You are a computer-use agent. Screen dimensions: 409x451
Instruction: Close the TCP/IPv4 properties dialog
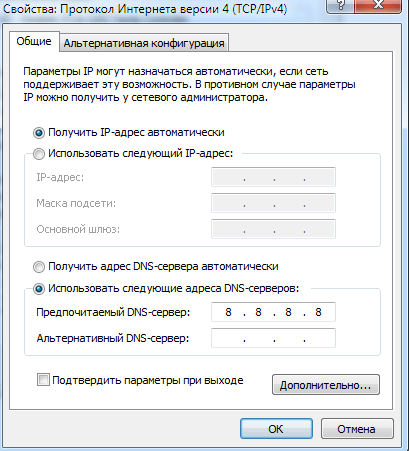pyautogui.click(x=378, y=6)
